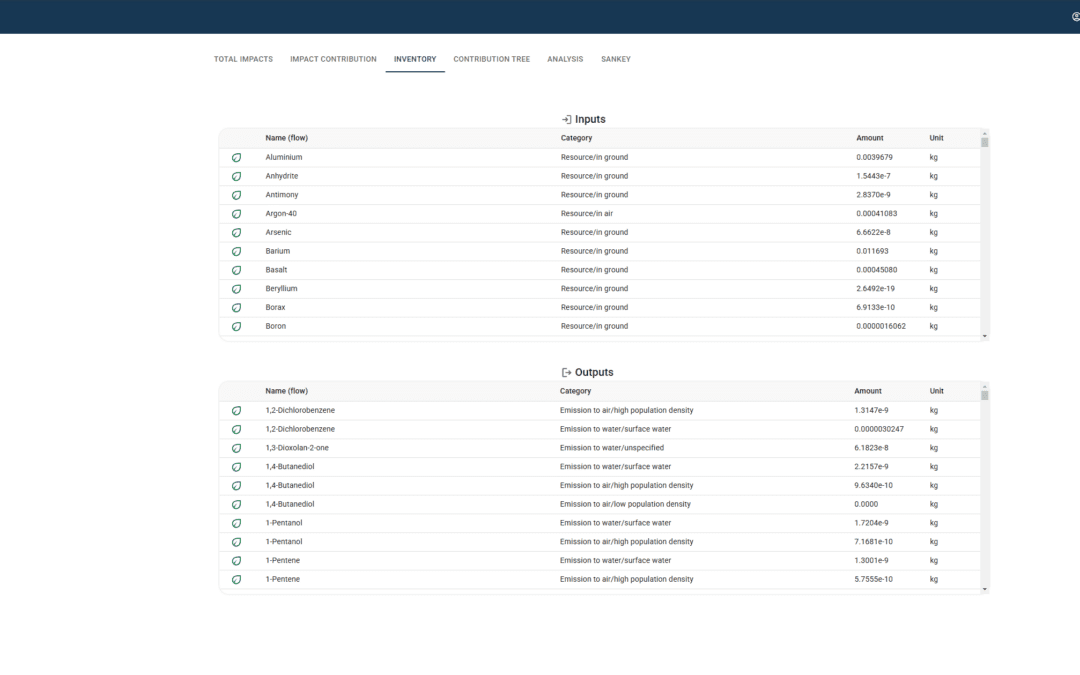Click the Inputs section heading

pos(590,120)
